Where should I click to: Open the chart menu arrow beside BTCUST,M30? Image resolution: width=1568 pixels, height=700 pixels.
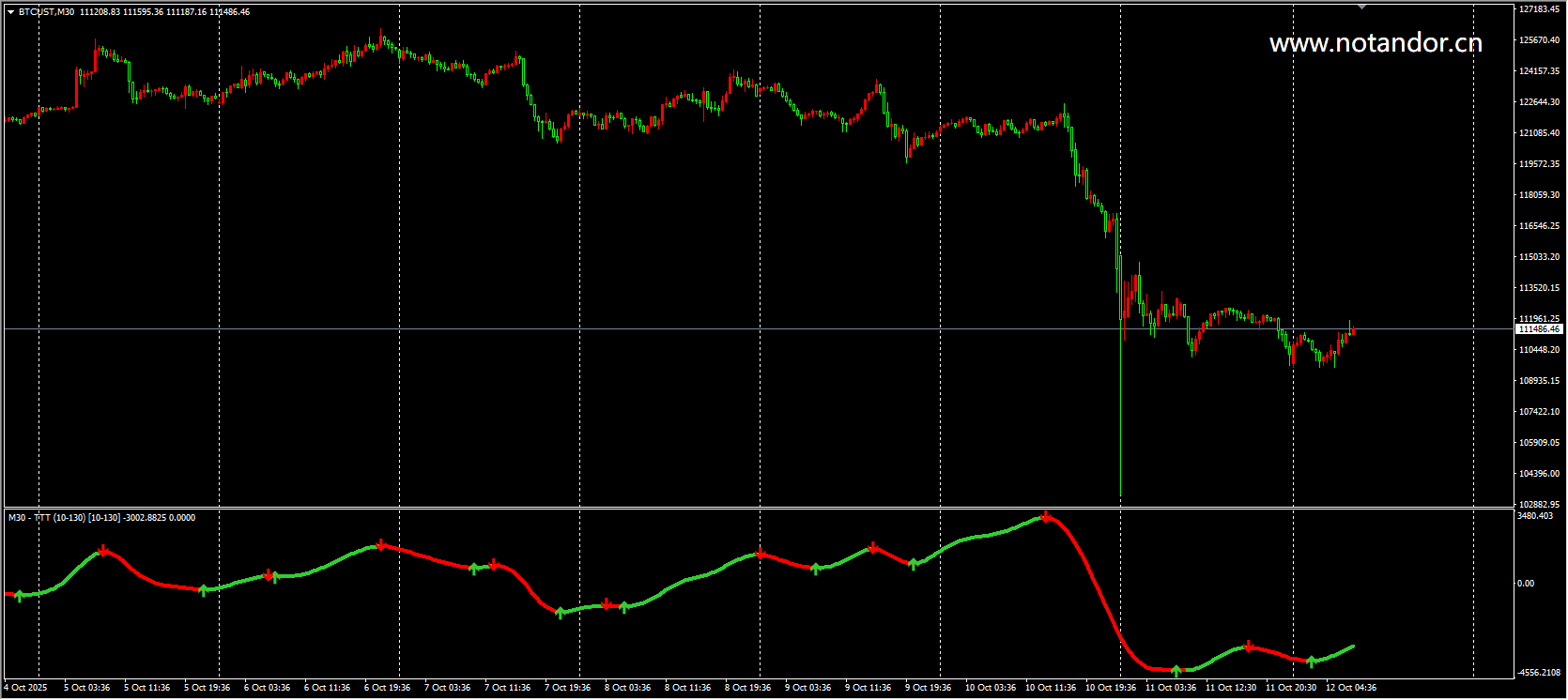(x=10, y=12)
